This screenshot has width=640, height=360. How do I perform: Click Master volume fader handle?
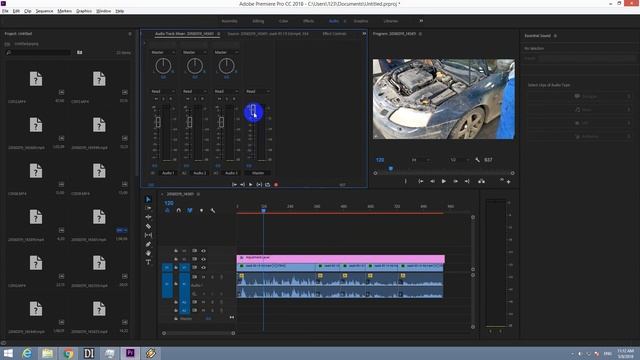[253, 109]
